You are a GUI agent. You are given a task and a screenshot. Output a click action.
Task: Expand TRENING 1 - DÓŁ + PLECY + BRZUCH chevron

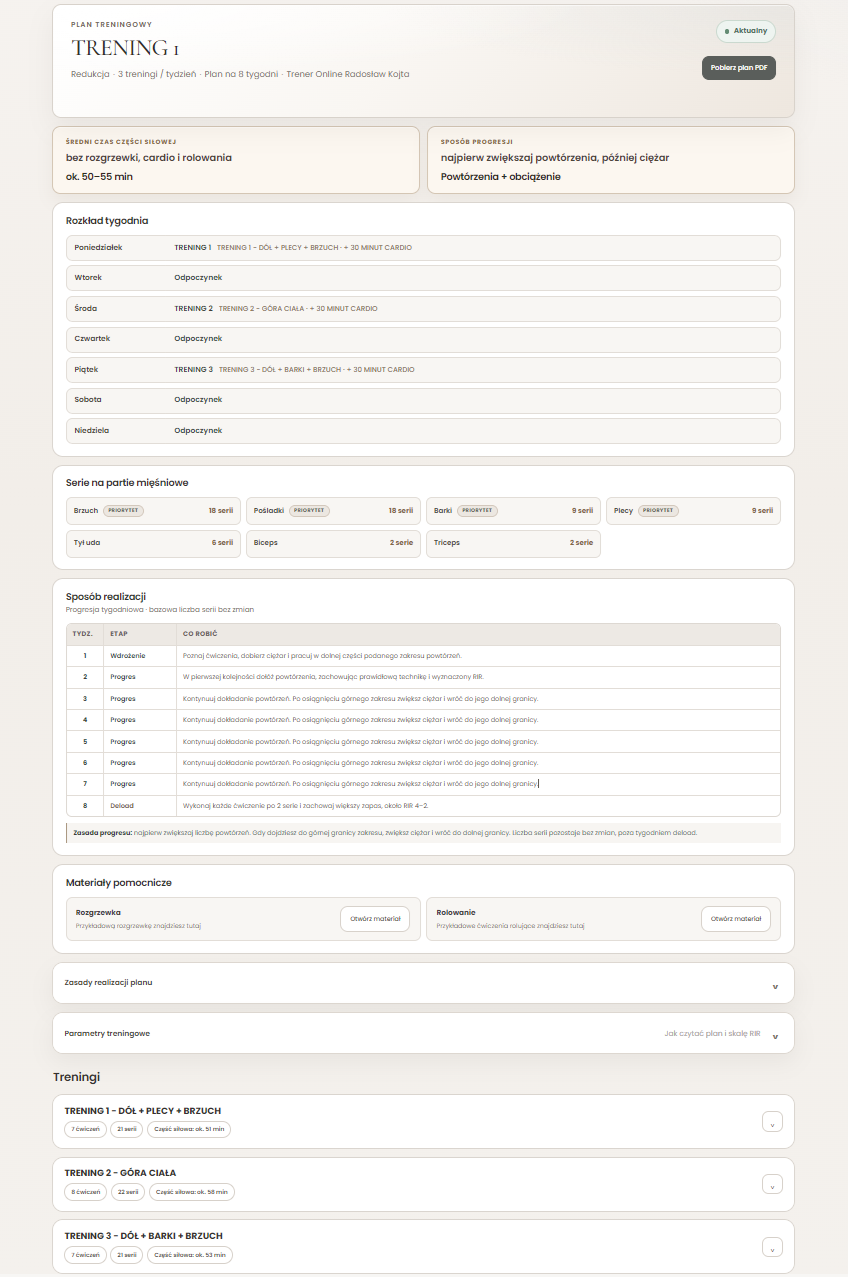772,1122
